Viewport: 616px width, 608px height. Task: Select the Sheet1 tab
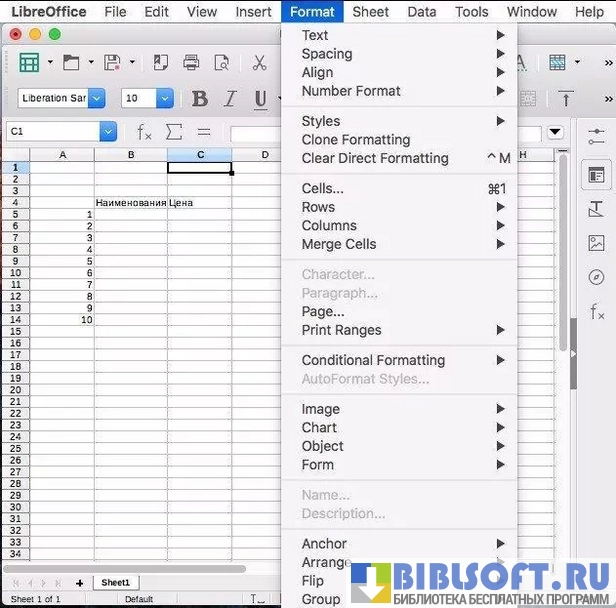click(x=115, y=583)
